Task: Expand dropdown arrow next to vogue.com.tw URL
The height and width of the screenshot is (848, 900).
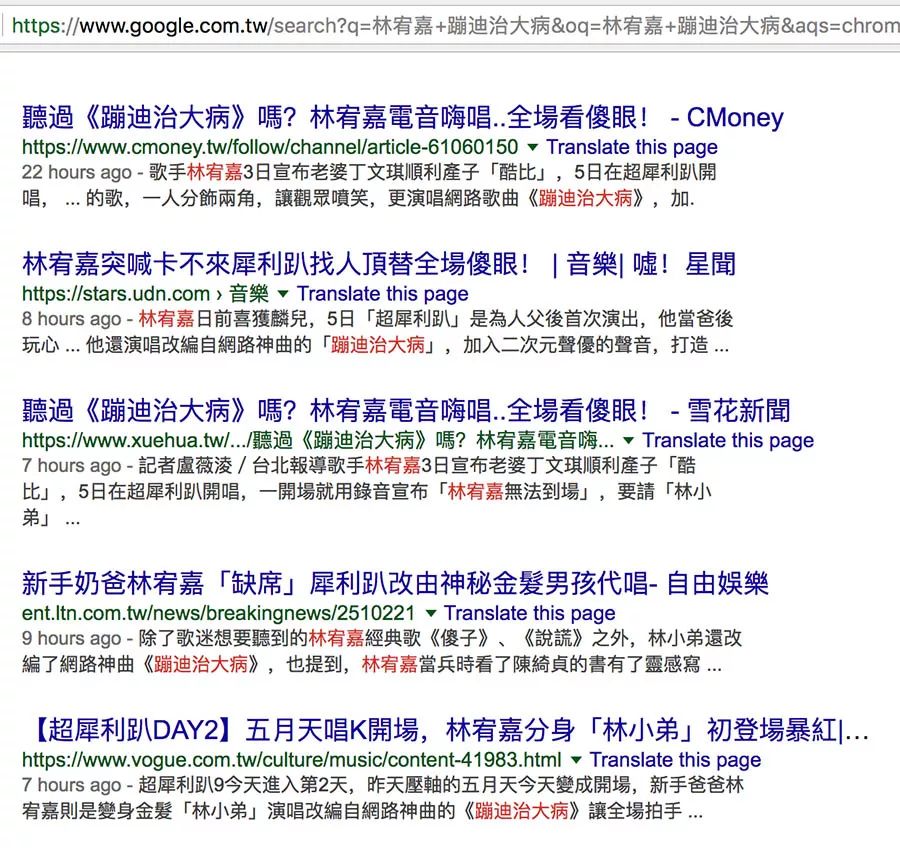Action: click(x=576, y=760)
